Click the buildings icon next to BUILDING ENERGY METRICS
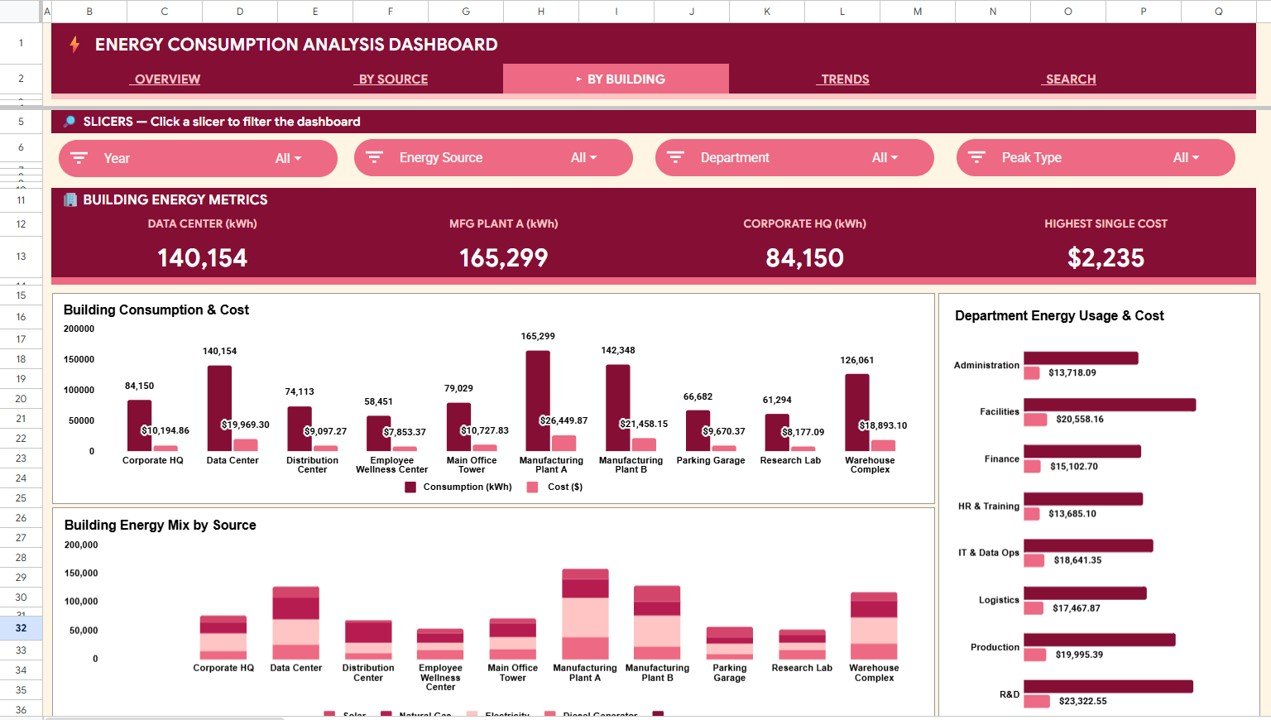 68,199
